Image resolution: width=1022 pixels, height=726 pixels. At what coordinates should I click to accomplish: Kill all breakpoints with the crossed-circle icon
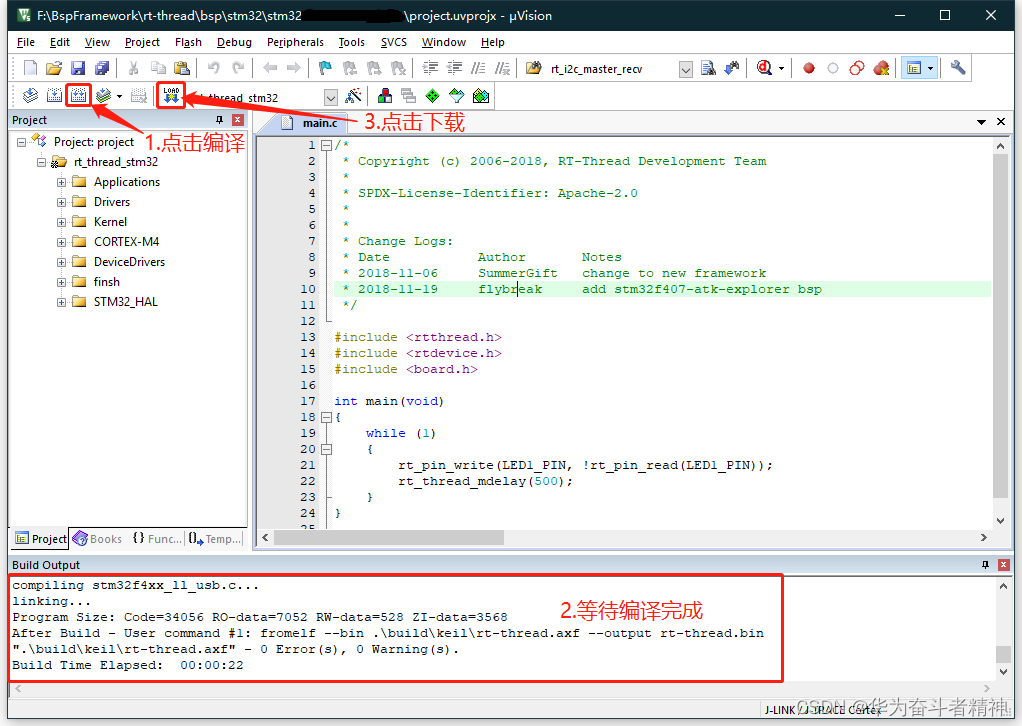[882, 68]
